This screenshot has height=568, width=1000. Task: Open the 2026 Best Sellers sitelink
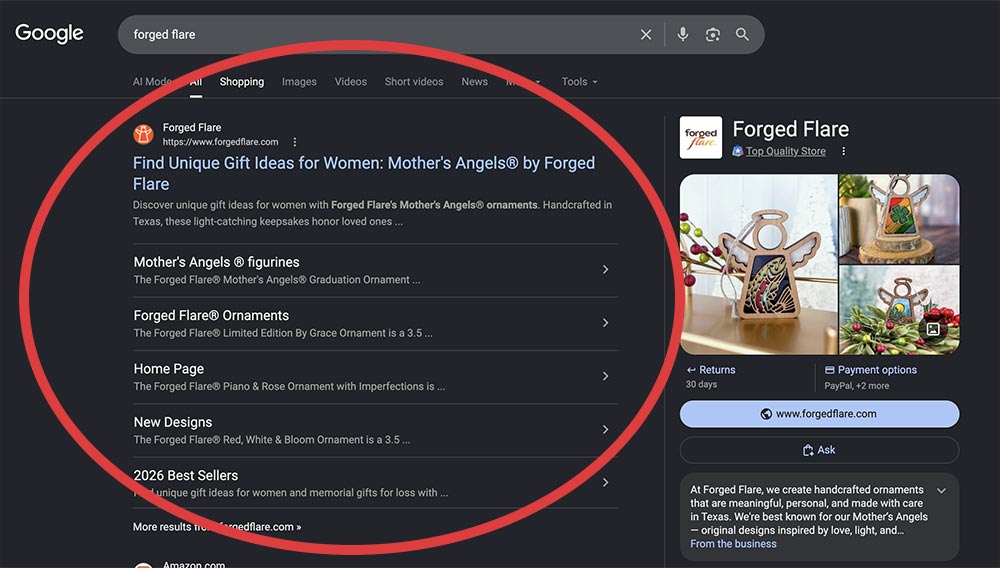pyautogui.click(x=186, y=476)
